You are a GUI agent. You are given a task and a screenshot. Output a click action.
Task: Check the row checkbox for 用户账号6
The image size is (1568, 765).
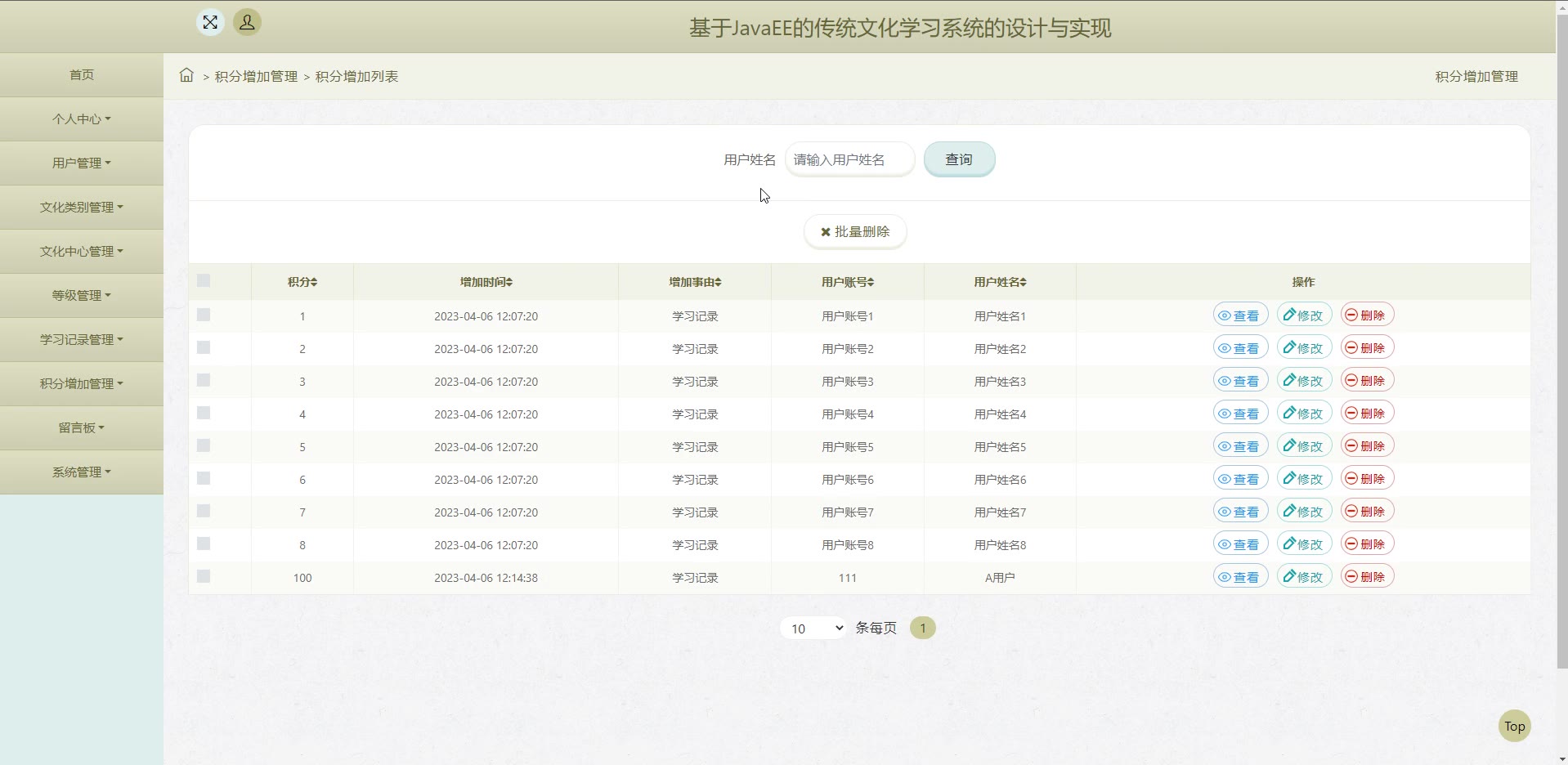204,478
